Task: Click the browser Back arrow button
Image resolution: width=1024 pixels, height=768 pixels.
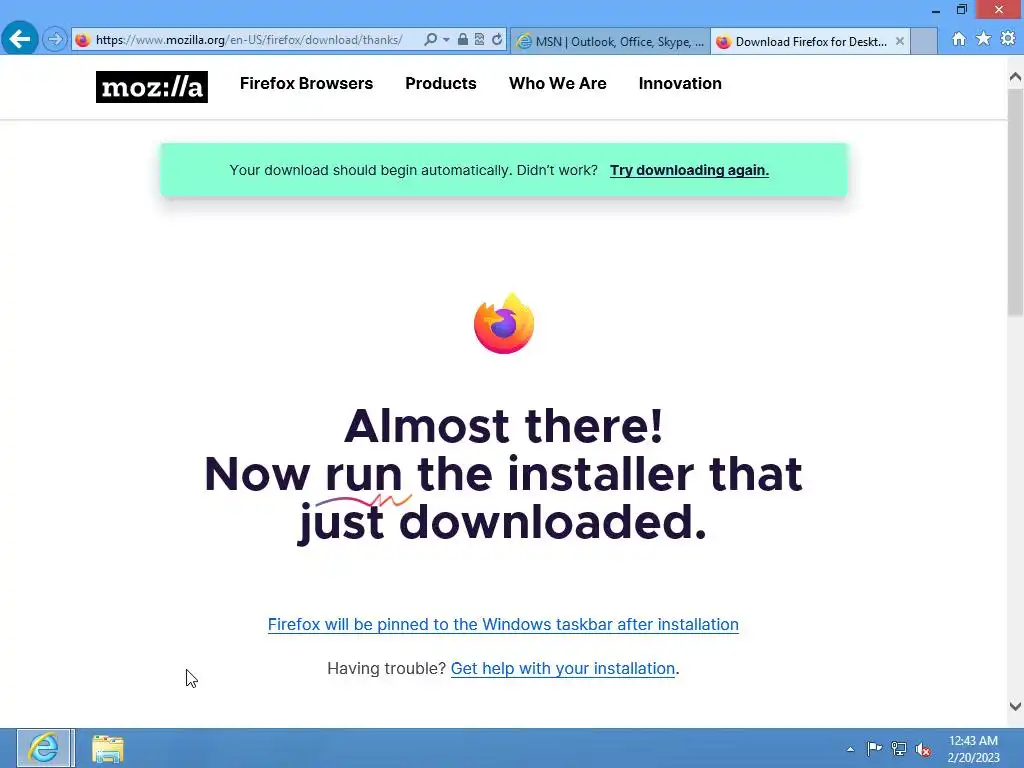Action: (x=20, y=39)
